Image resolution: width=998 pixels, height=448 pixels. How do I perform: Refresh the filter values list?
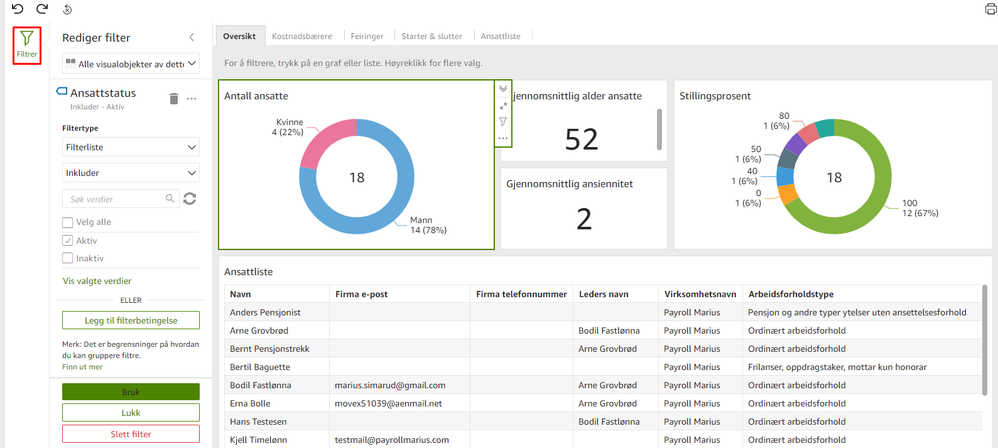click(189, 199)
